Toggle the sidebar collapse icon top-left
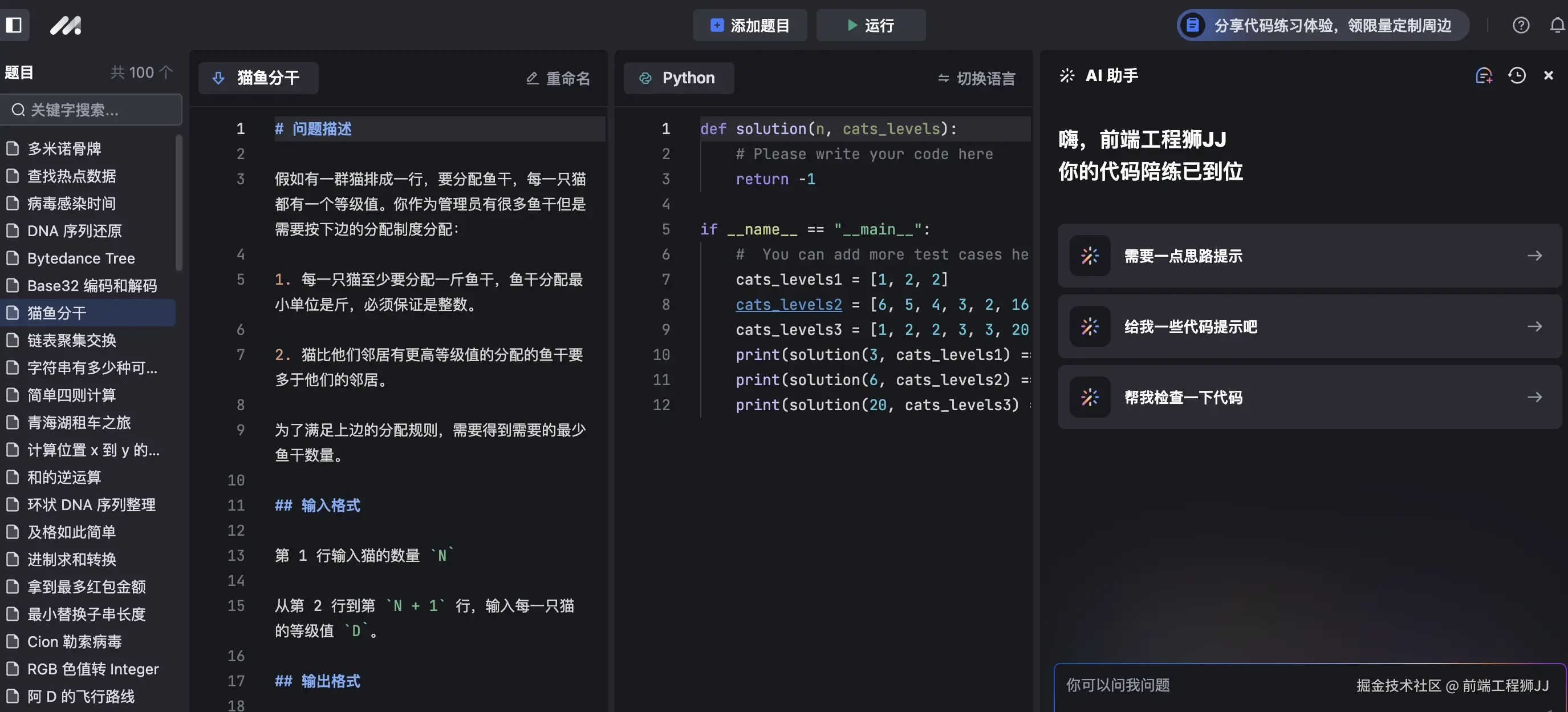This screenshot has width=1568, height=712. 15,25
